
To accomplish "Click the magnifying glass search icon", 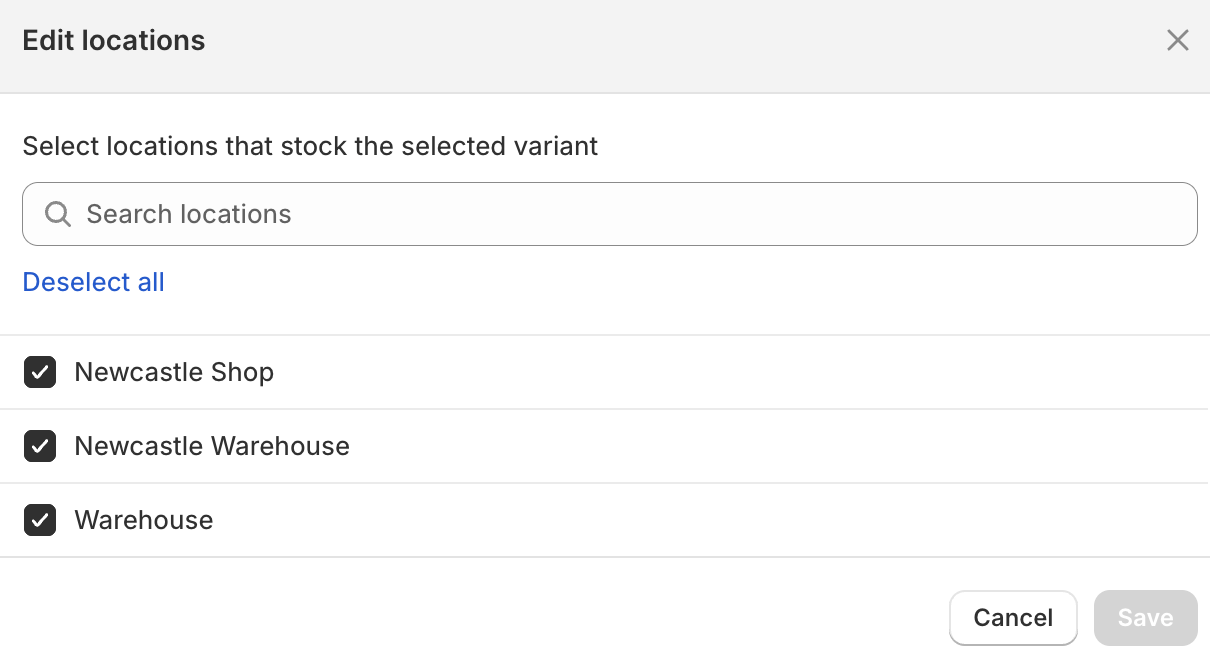I will click(x=58, y=214).
